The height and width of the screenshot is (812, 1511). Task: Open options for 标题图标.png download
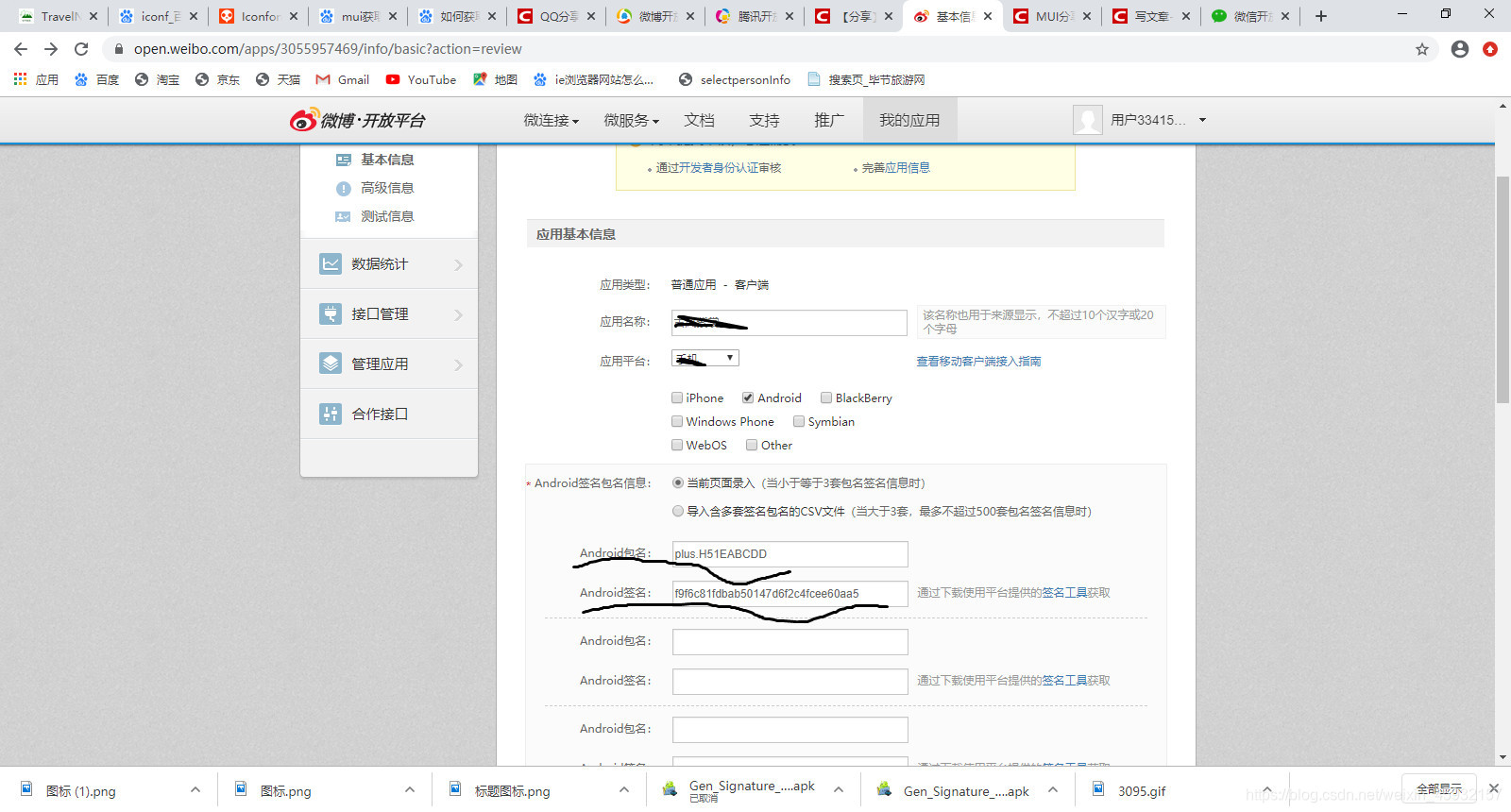tap(624, 789)
